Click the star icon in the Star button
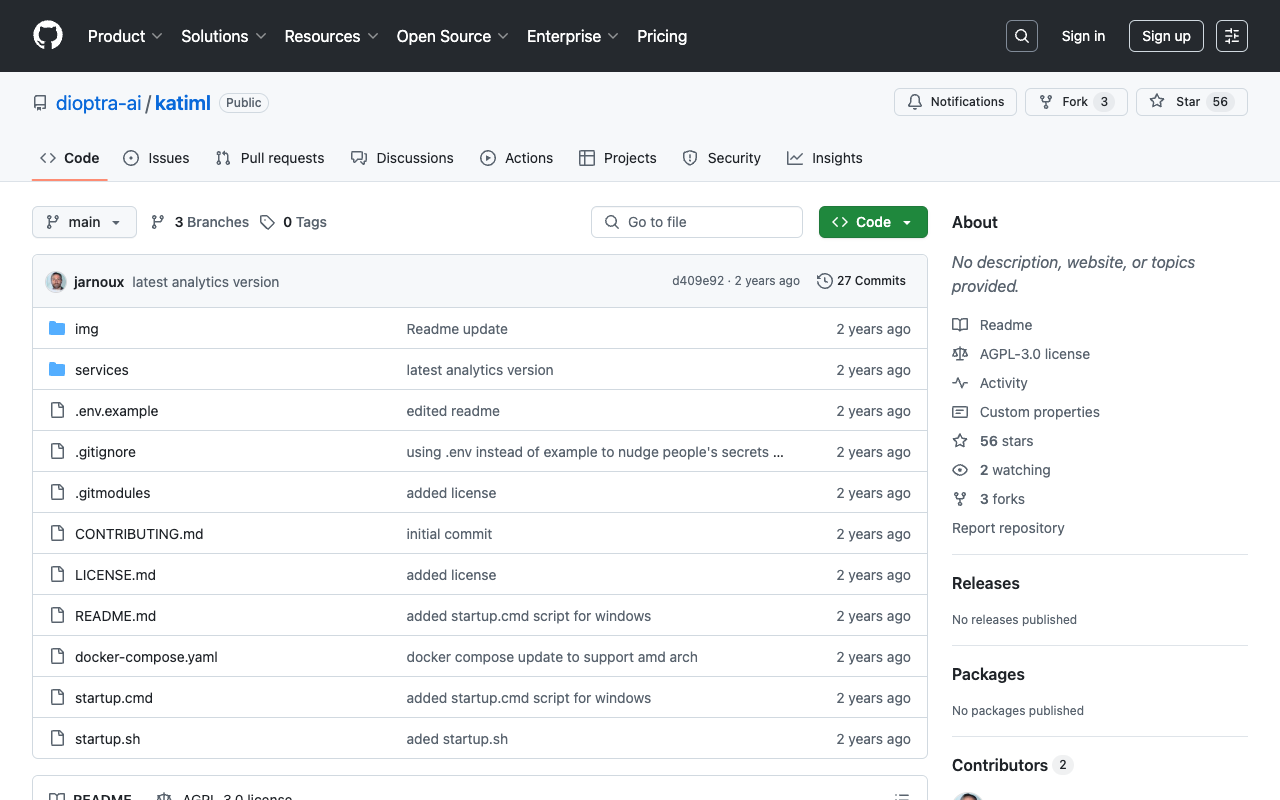 pos(1157,102)
